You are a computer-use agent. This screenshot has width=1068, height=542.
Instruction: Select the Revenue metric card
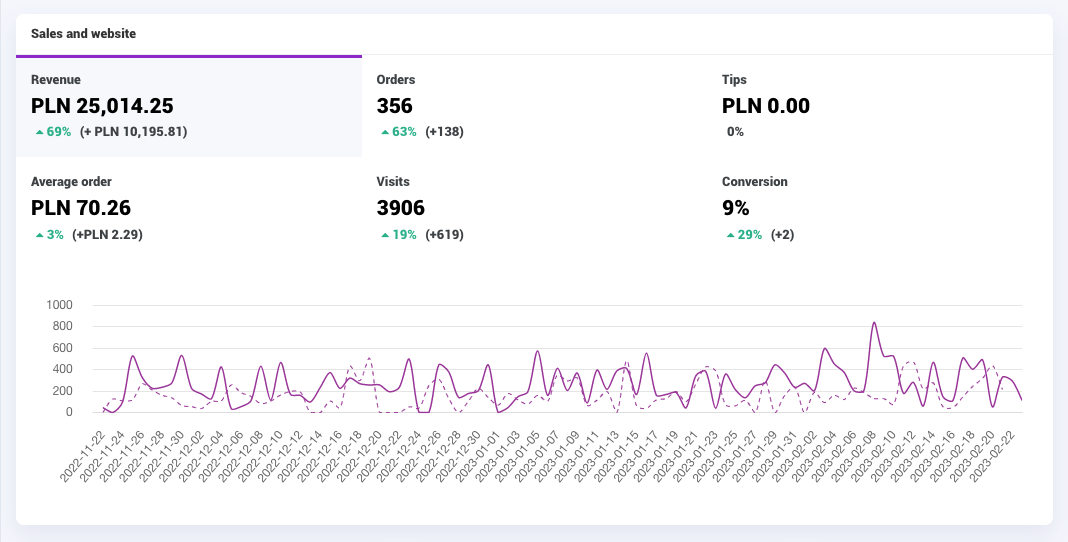(189, 106)
